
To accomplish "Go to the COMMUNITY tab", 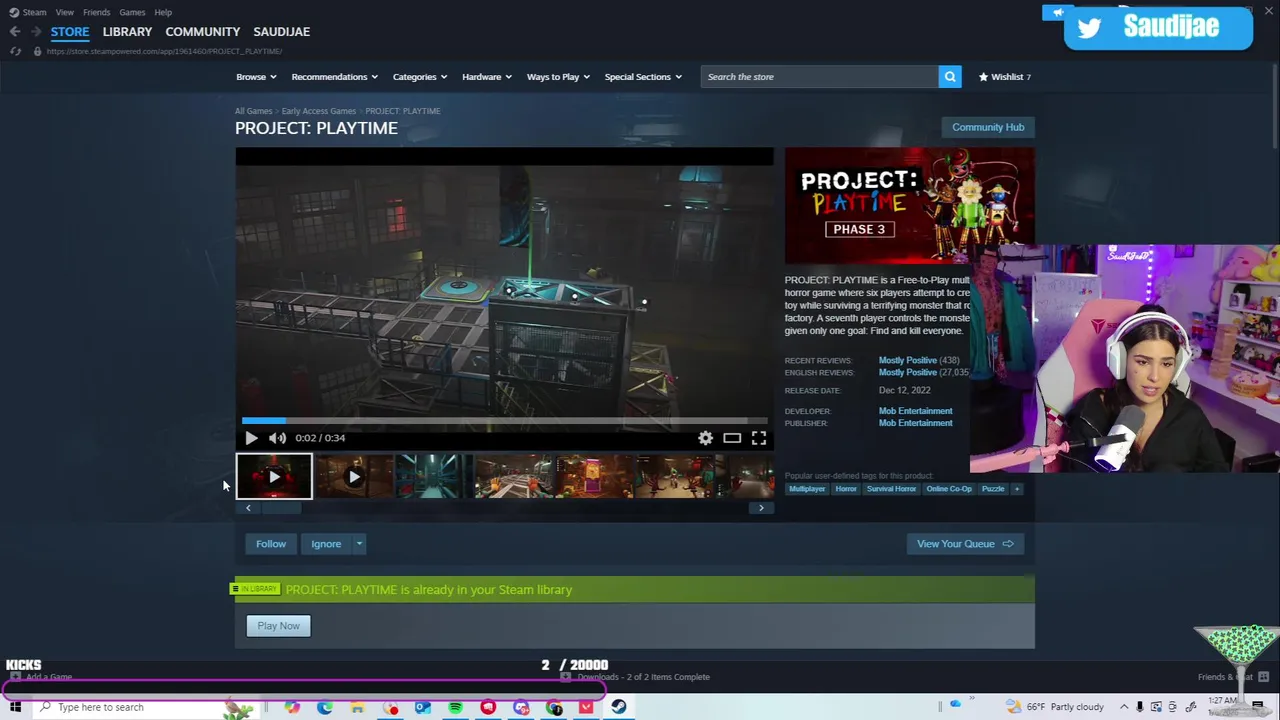I will pos(203,32).
